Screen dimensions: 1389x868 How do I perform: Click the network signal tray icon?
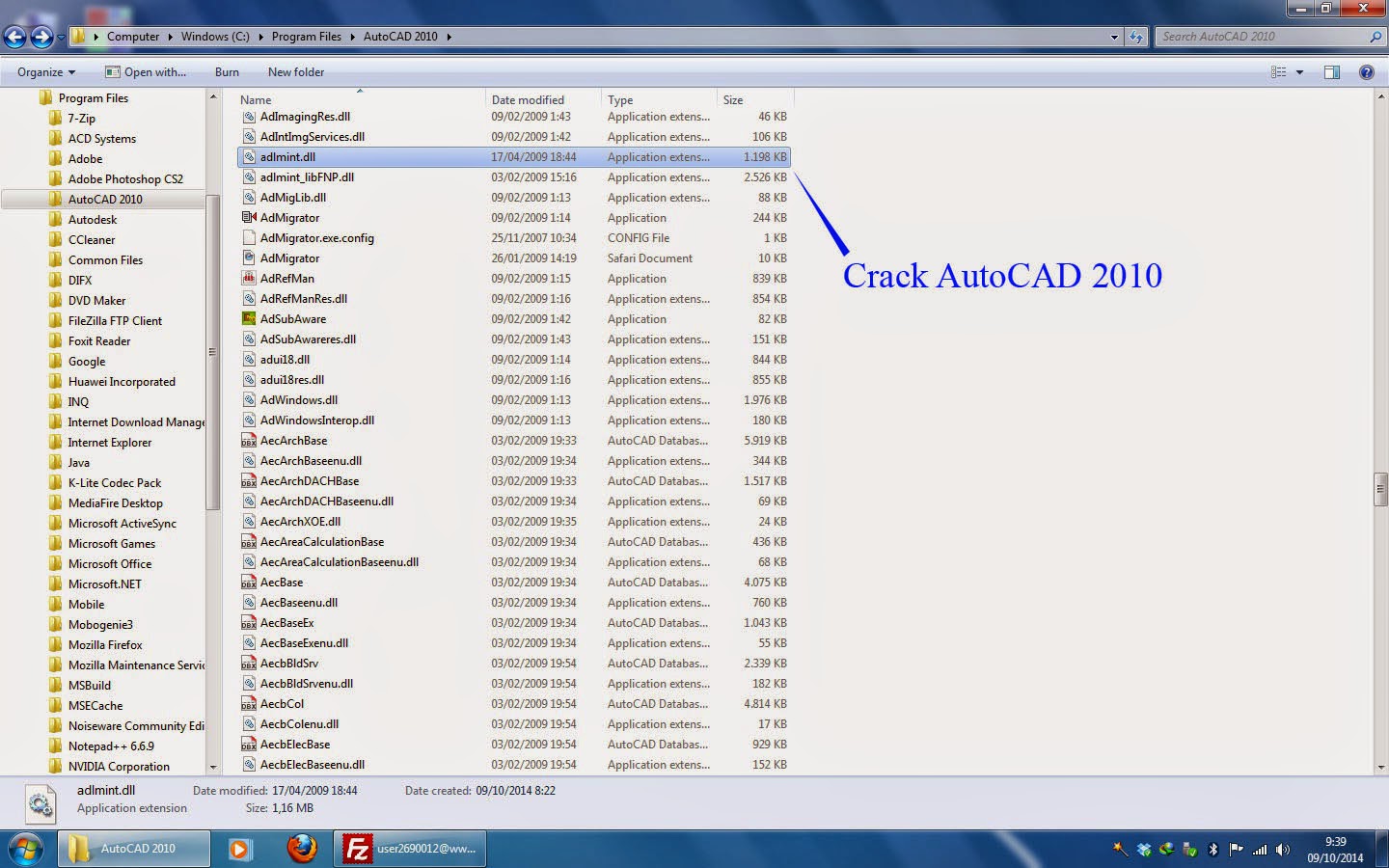click(x=1260, y=850)
